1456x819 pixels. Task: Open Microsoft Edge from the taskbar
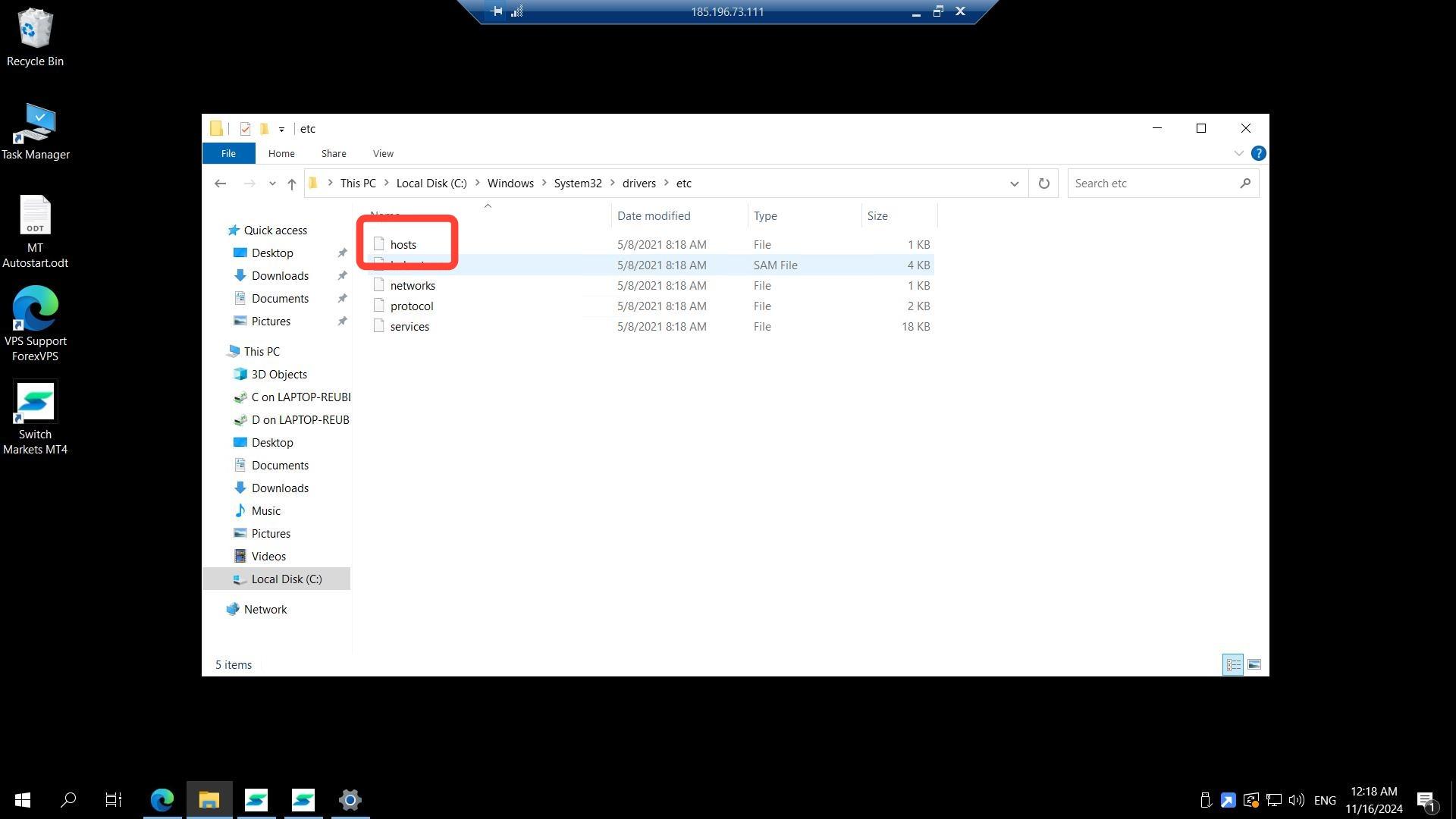162,799
